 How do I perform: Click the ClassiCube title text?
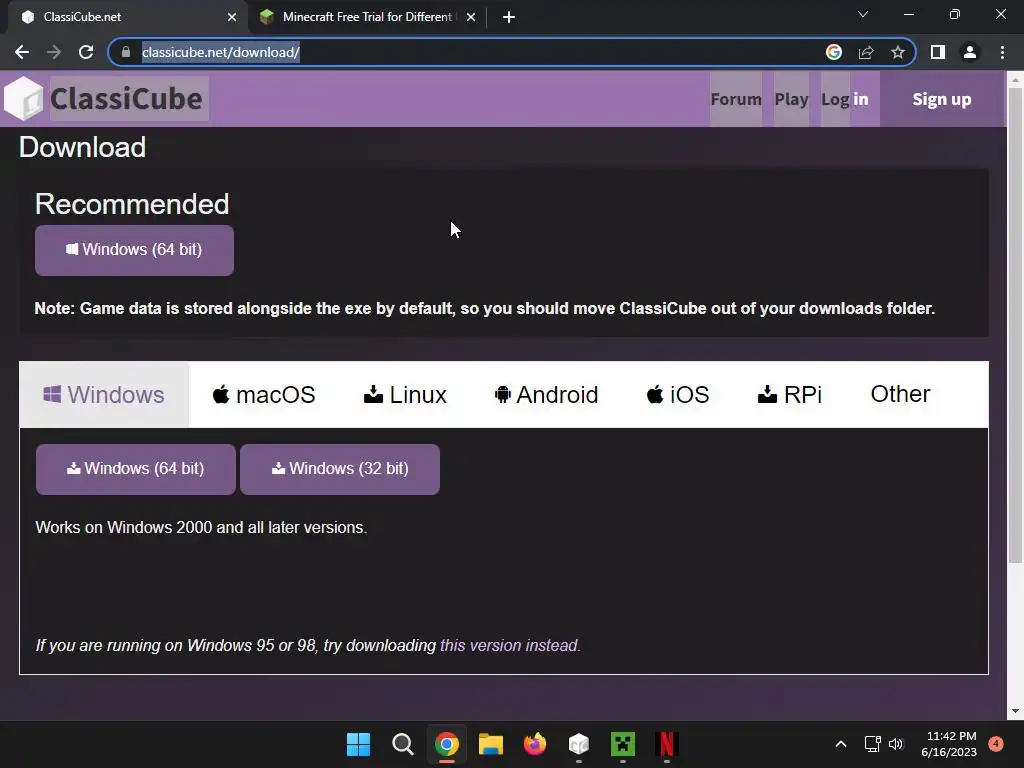(127, 99)
